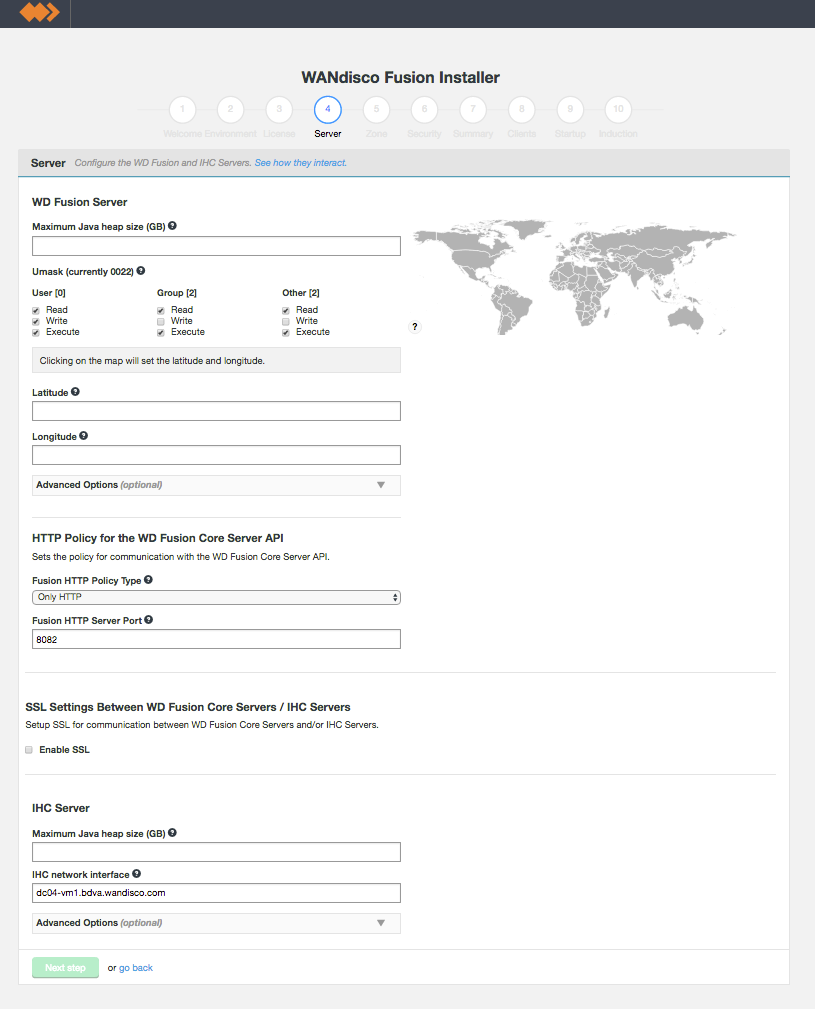Image resolution: width=815 pixels, height=1009 pixels.
Task: Show the Umask help tooltip icon
Action: [x=141, y=271]
